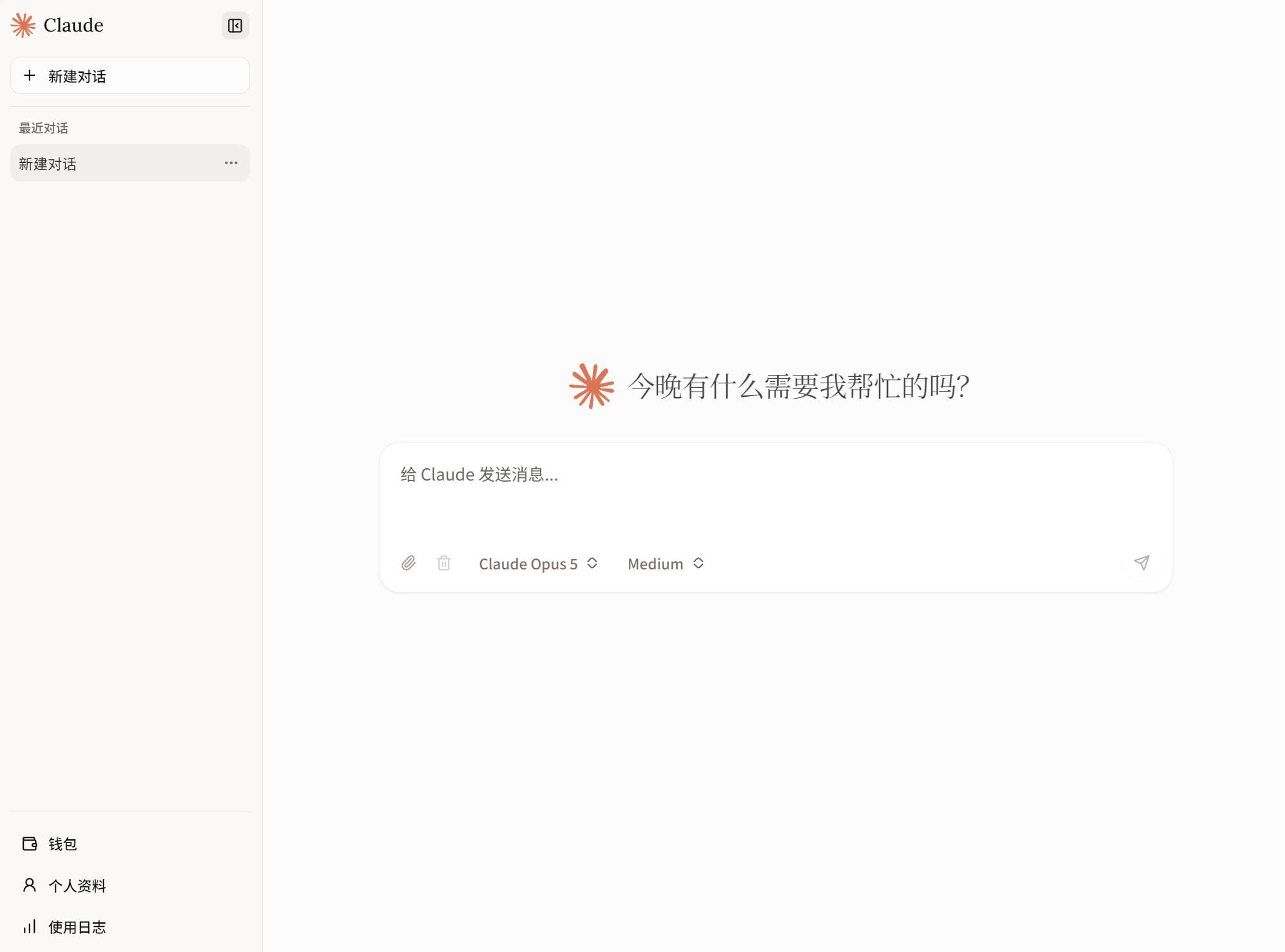This screenshot has height=952, width=1285.
Task: Click the person icon next to 个人资料
Action: click(x=30, y=886)
